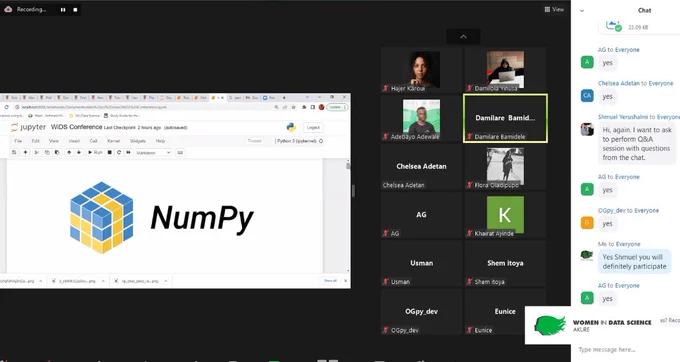Select Chelsea Adetan's participant tile

pos(421,166)
